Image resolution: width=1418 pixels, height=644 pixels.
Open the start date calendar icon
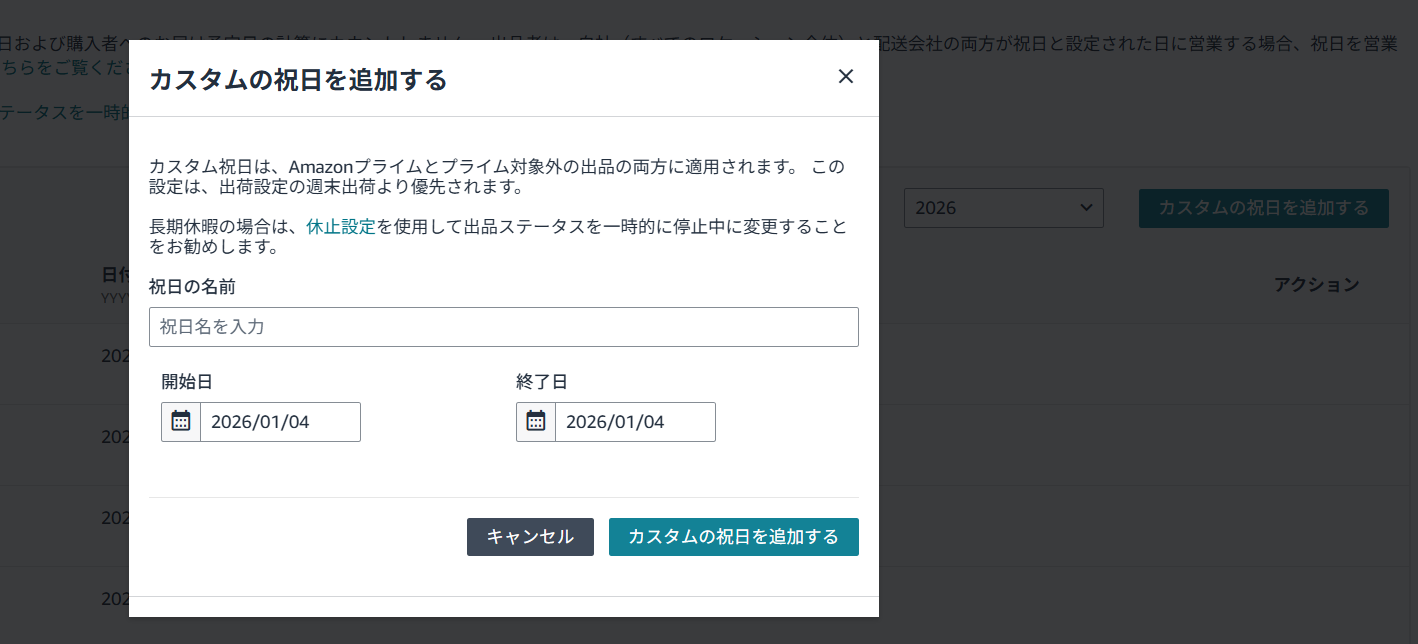point(181,422)
